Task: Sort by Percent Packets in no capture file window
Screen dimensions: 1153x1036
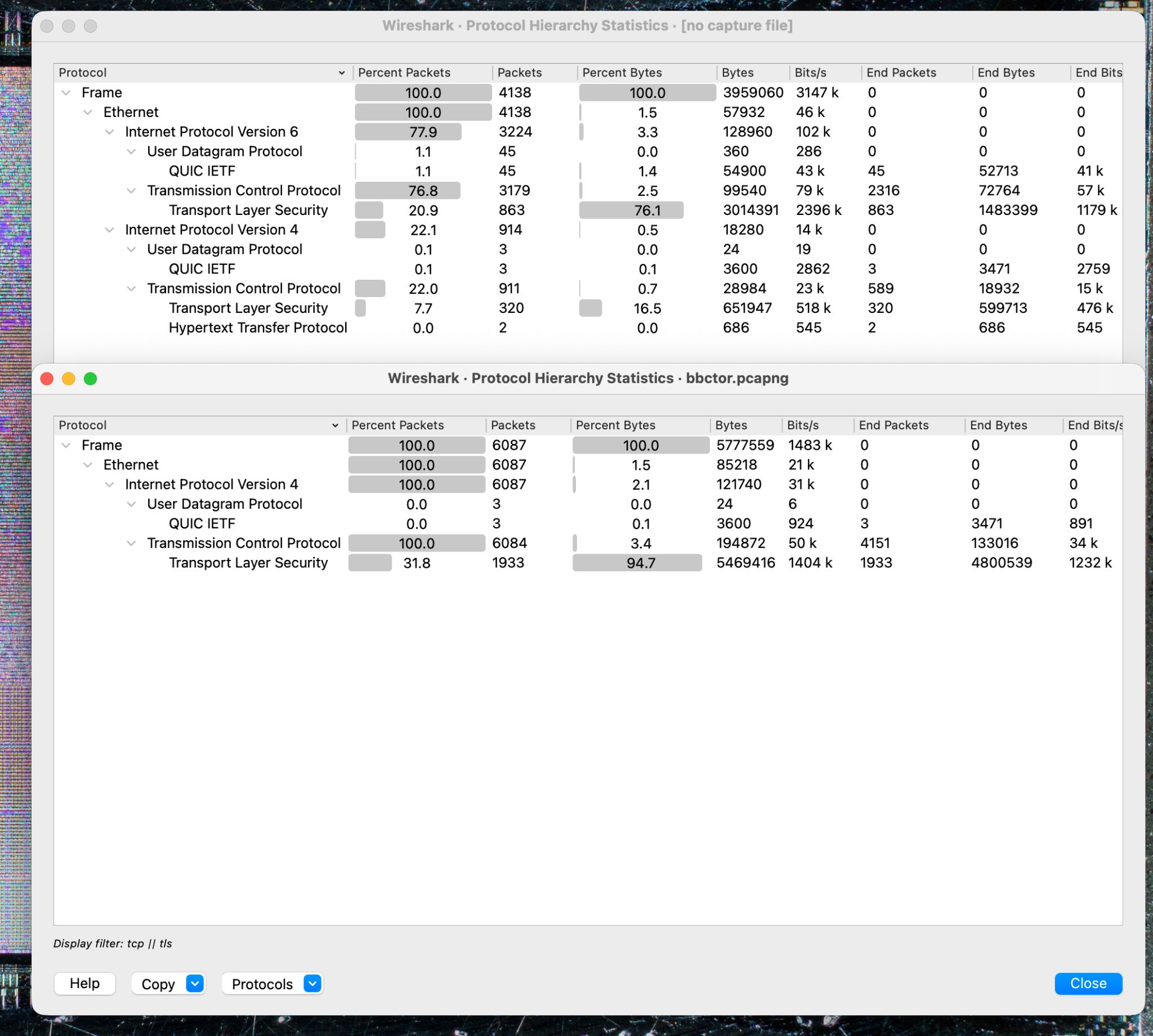Action: [422, 73]
